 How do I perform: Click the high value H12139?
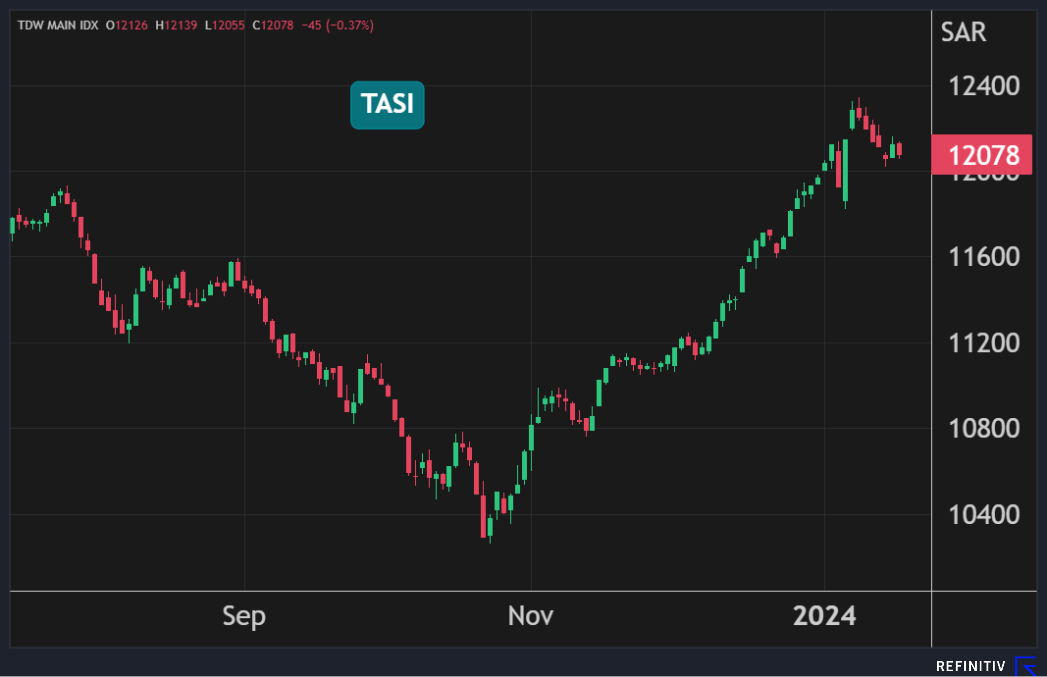click(174, 25)
